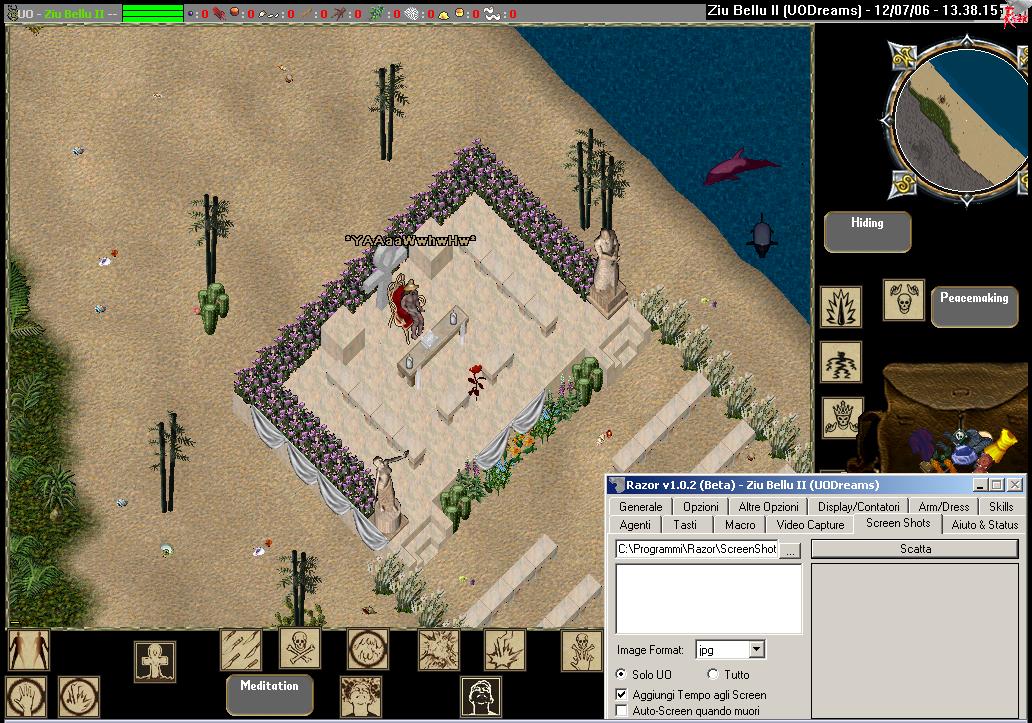Open the Skills tab
The width and height of the screenshot is (1032, 723).
[1001, 507]
